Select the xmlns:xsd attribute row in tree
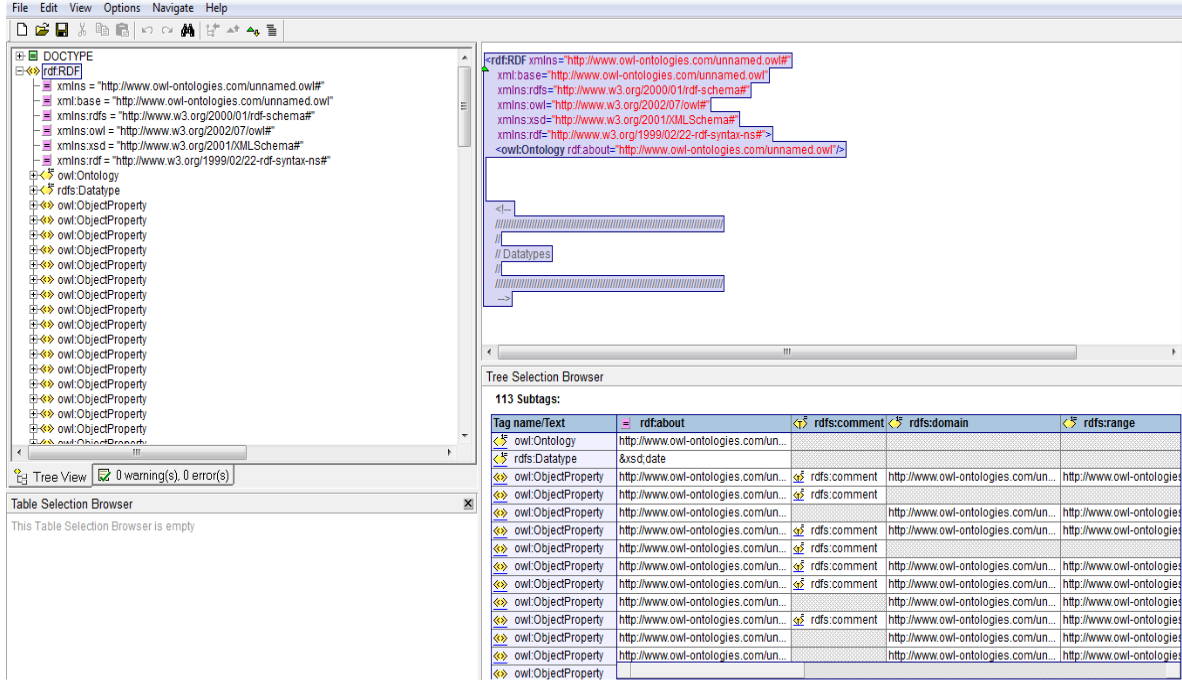1182x680 pixels. pyautogui.click(x=179, y=145)
